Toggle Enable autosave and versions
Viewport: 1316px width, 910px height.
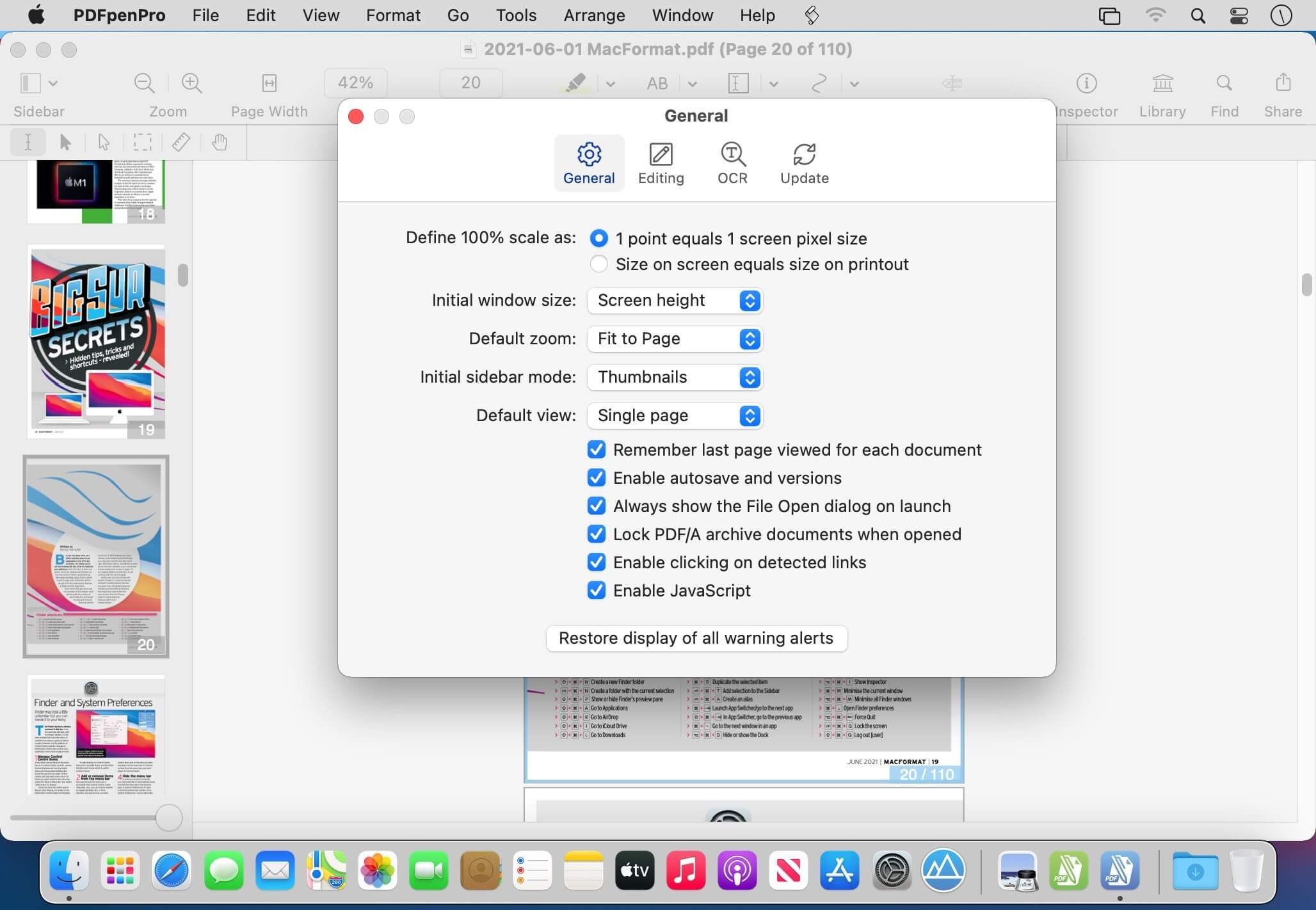tap(597, 478)
